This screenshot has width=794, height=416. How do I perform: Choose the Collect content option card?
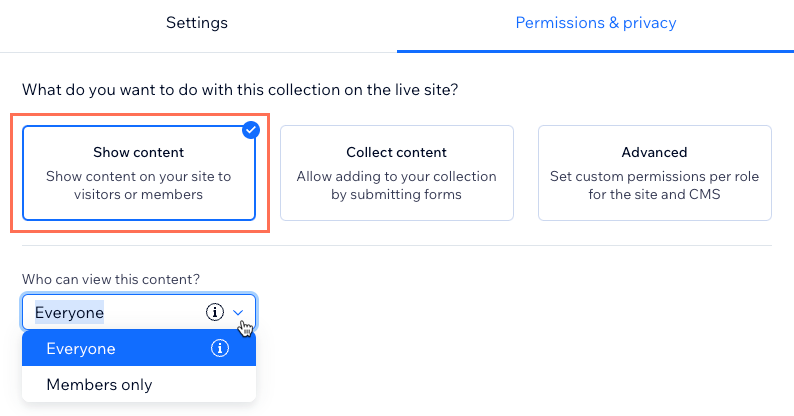(396, 173)
